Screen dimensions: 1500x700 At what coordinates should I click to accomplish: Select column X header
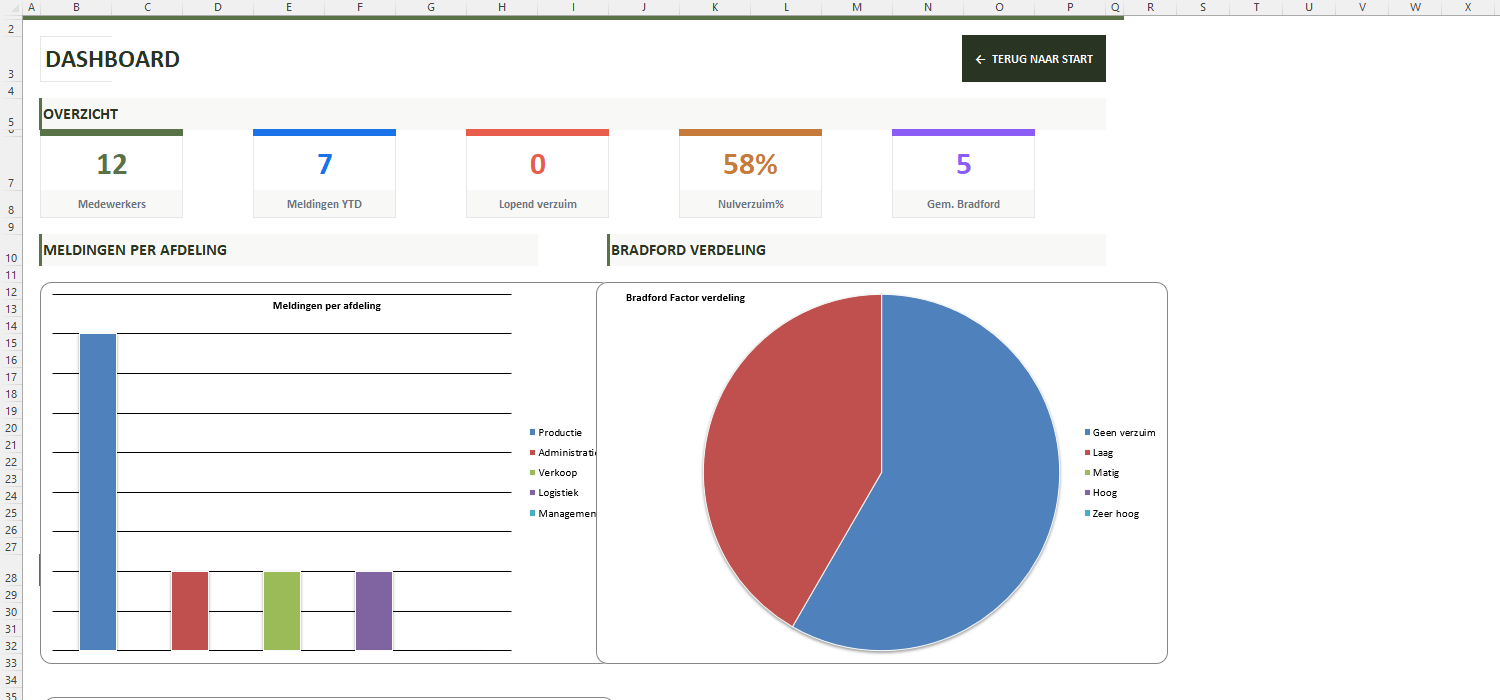pos(1468,7)
